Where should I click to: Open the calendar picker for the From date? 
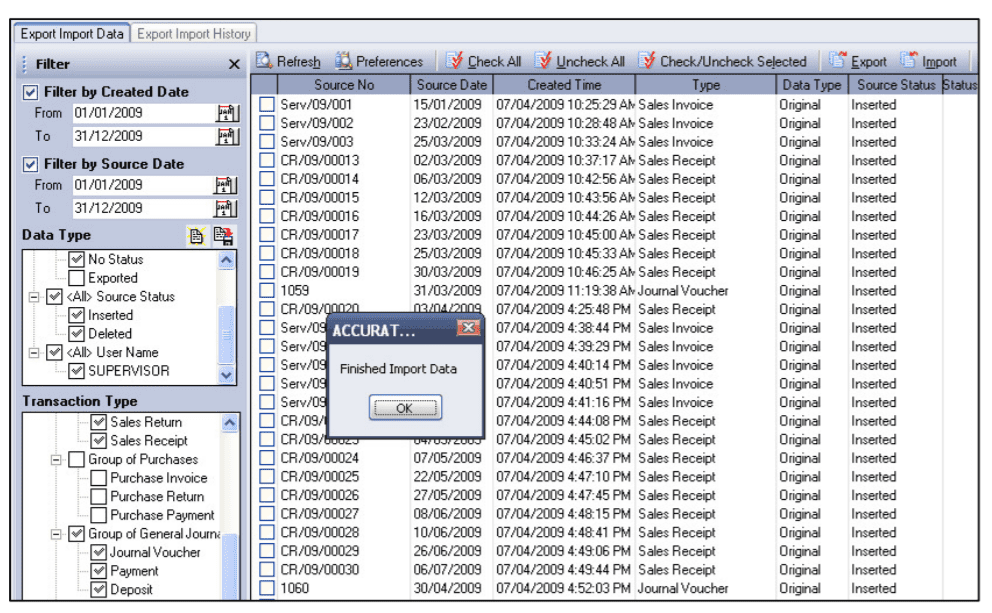point(227,112)
